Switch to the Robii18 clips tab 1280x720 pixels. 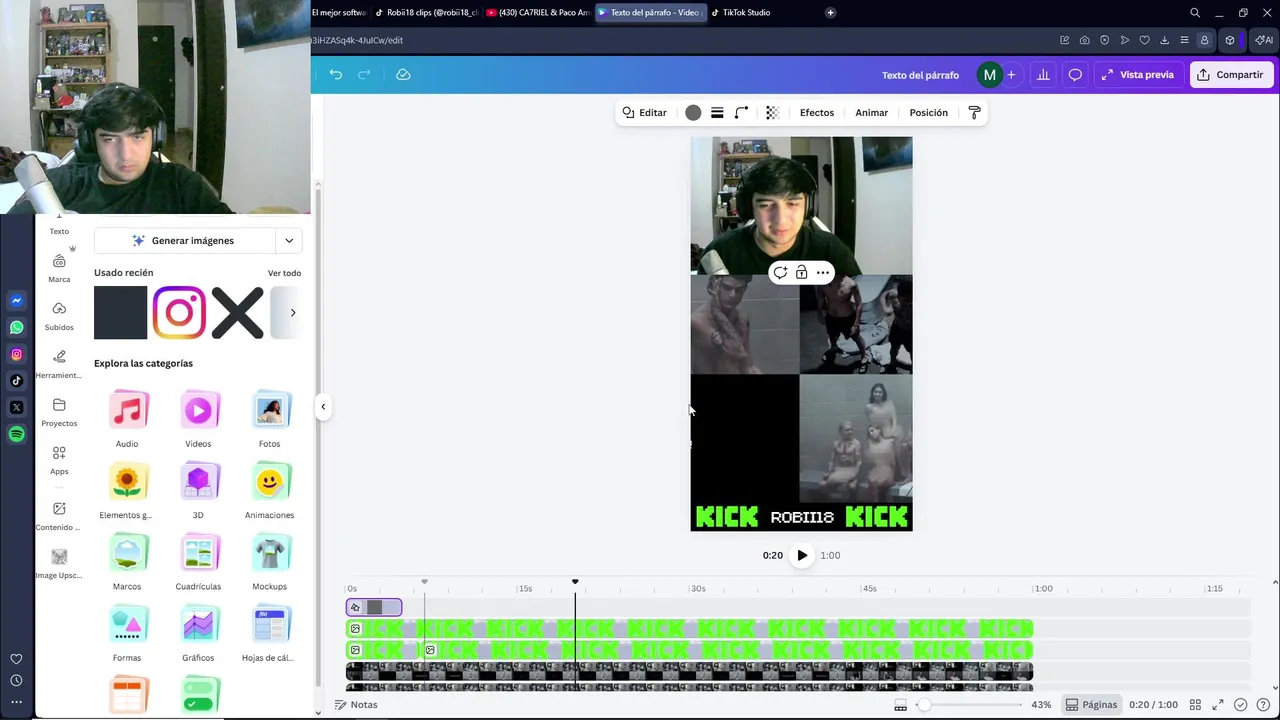pos(427,13)
